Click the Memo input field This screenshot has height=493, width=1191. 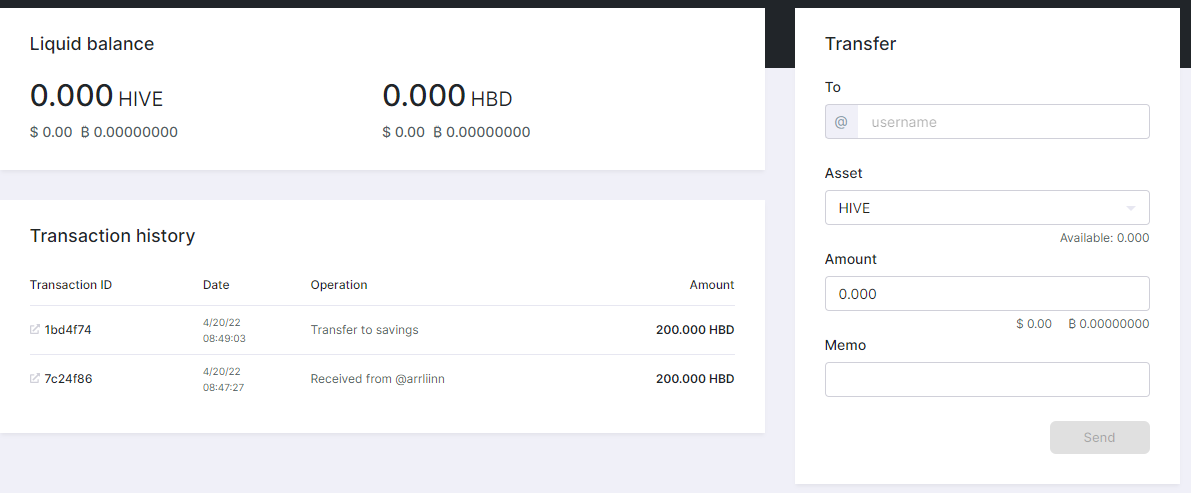click(987, 379)
